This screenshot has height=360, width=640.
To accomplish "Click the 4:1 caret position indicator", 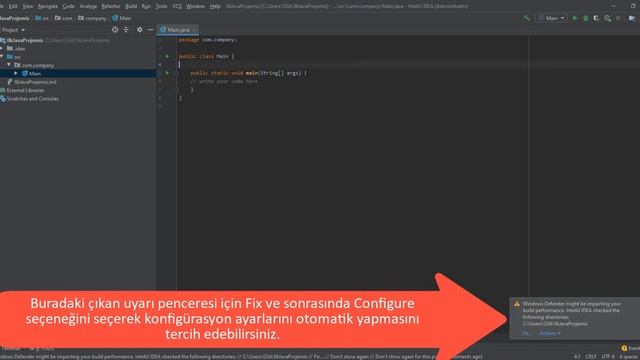I will pyautogui.click(x=577, y=356).
